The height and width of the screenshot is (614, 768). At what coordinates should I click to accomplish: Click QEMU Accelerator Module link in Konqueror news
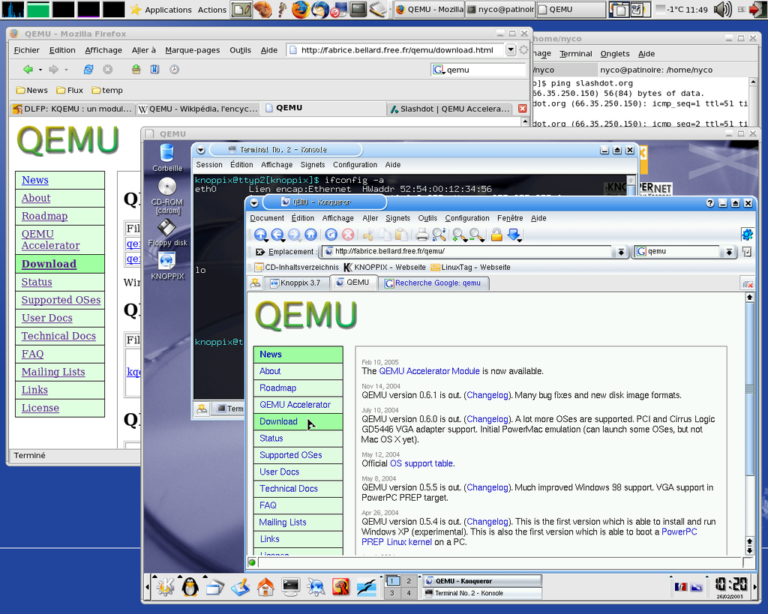click(x=429, y=371)
